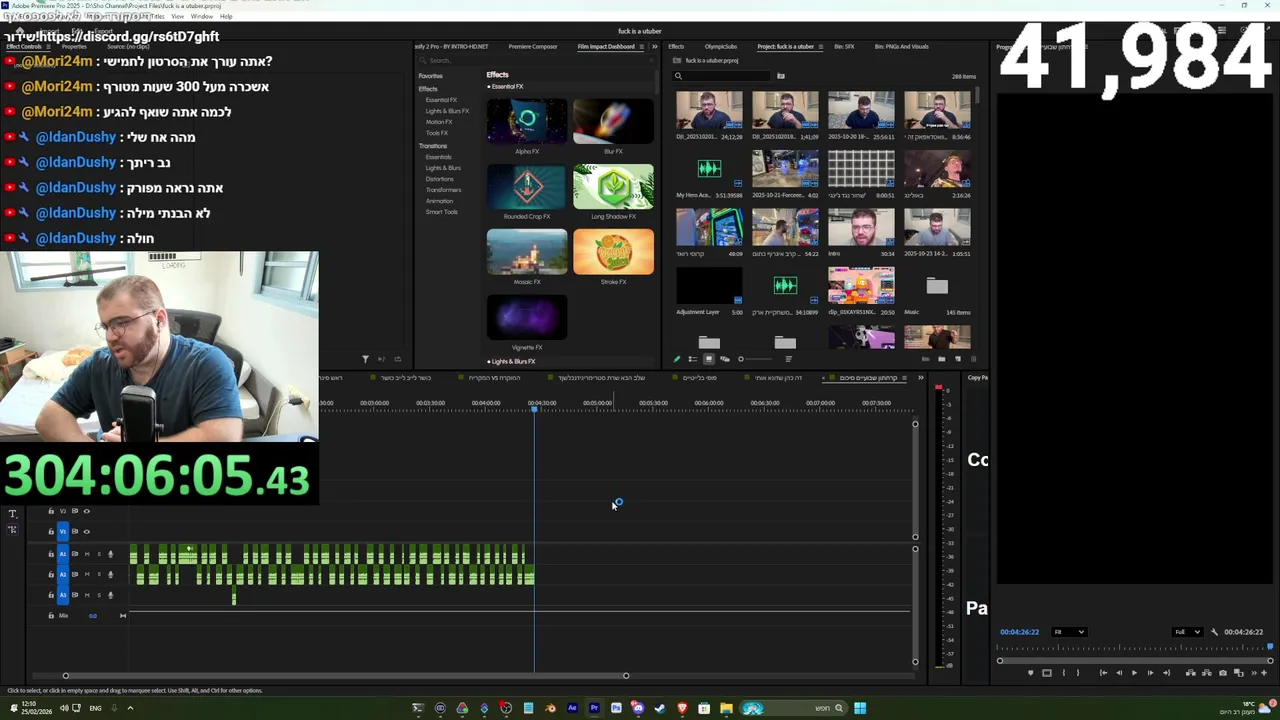Toggle lock on audio track A2
The image size is (1280, 720).
(x=51, y=574)
